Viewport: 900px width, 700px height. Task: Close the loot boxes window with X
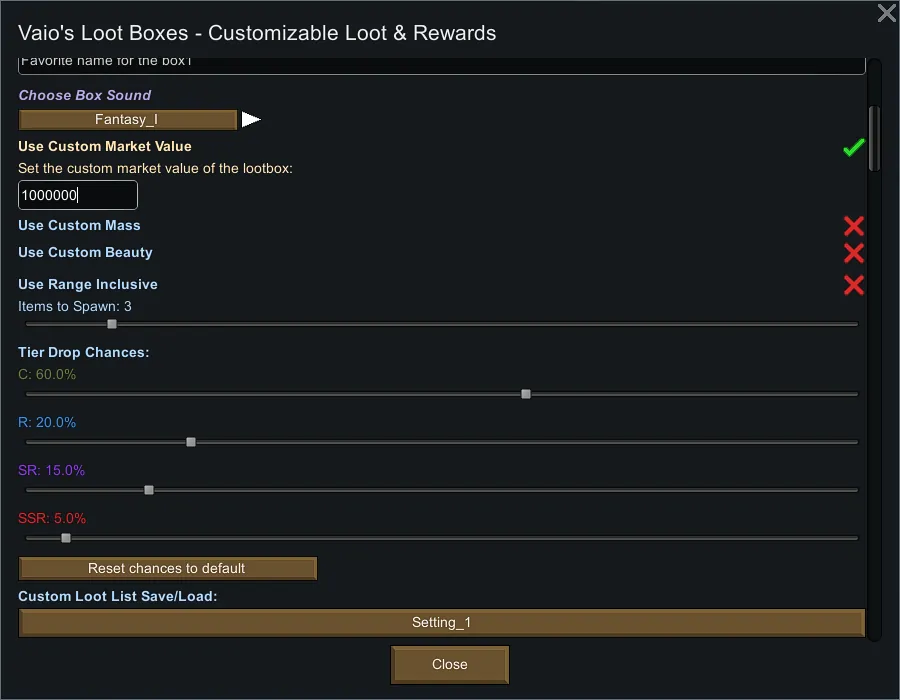point(886,13)
